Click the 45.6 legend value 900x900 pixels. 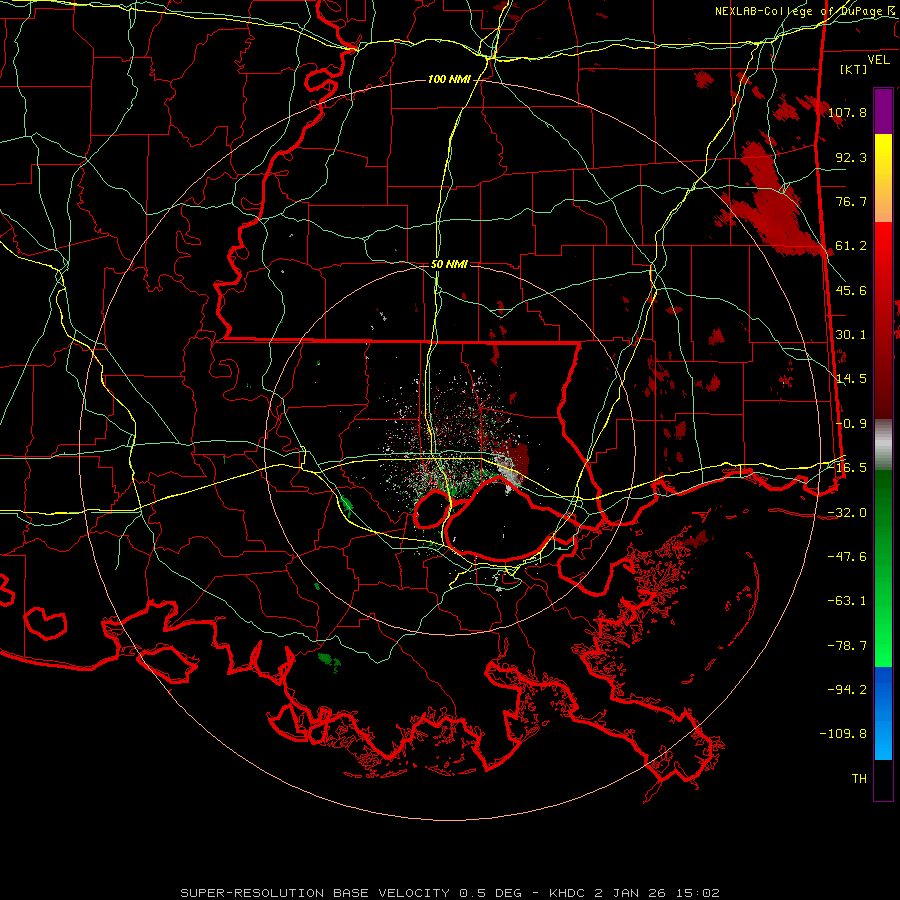pos(851,290)
